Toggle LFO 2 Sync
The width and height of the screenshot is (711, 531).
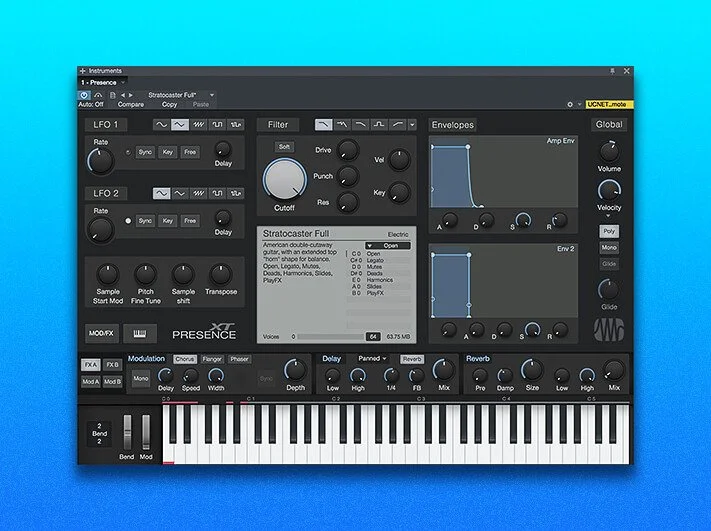(145, 221)
